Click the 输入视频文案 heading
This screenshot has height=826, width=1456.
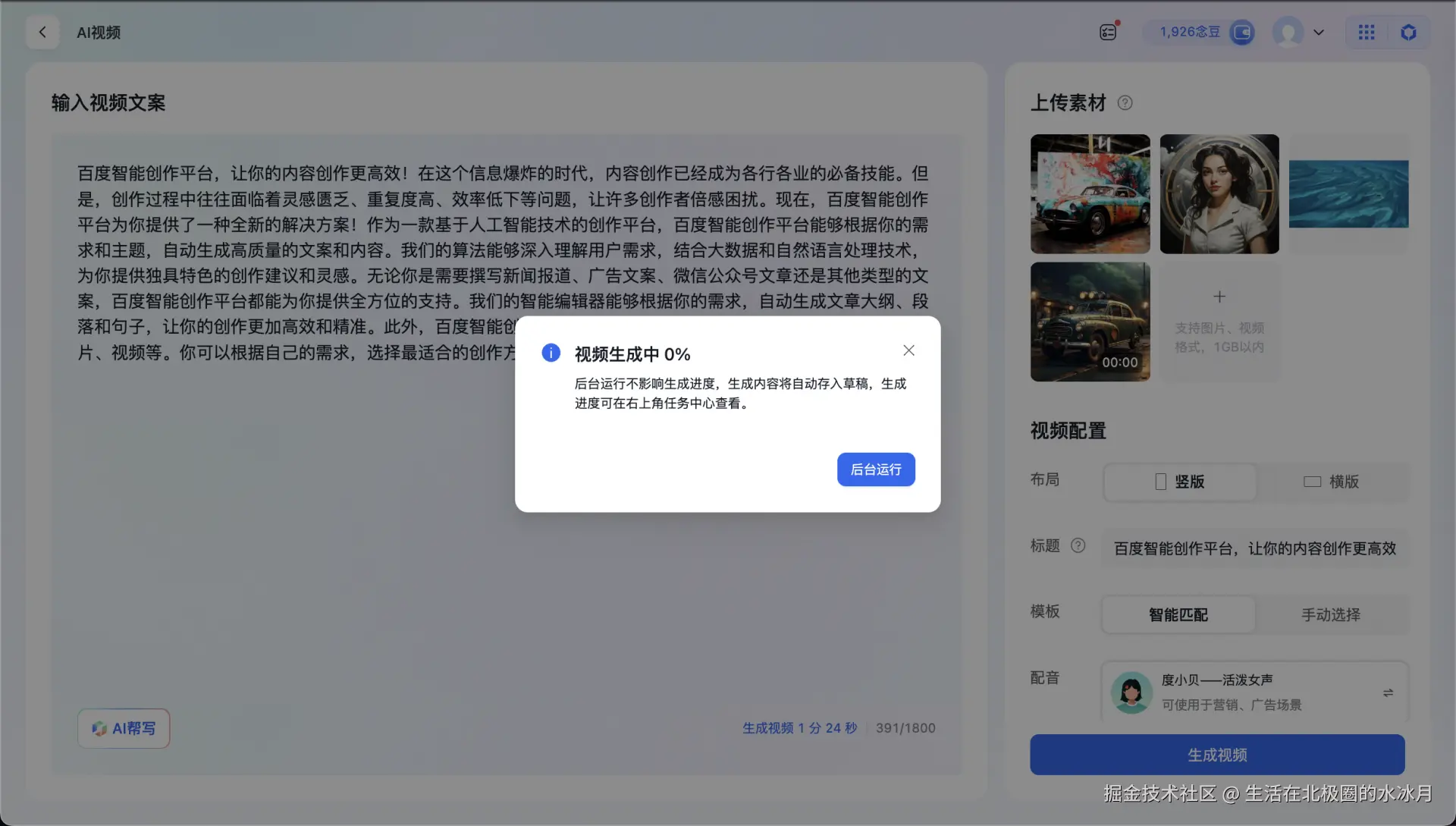click(x=108, y=103)
